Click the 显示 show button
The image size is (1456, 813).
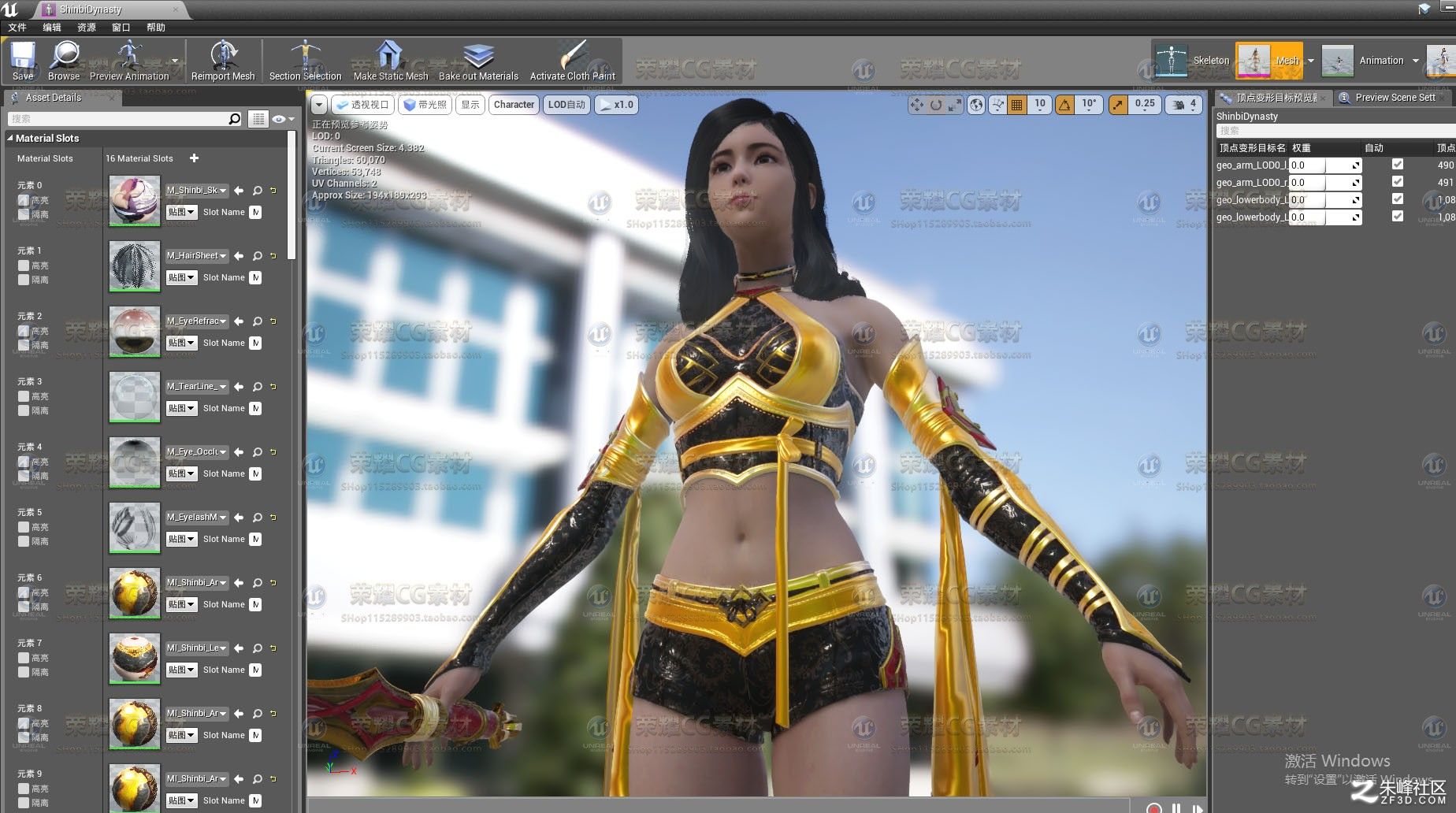(470, 104)
